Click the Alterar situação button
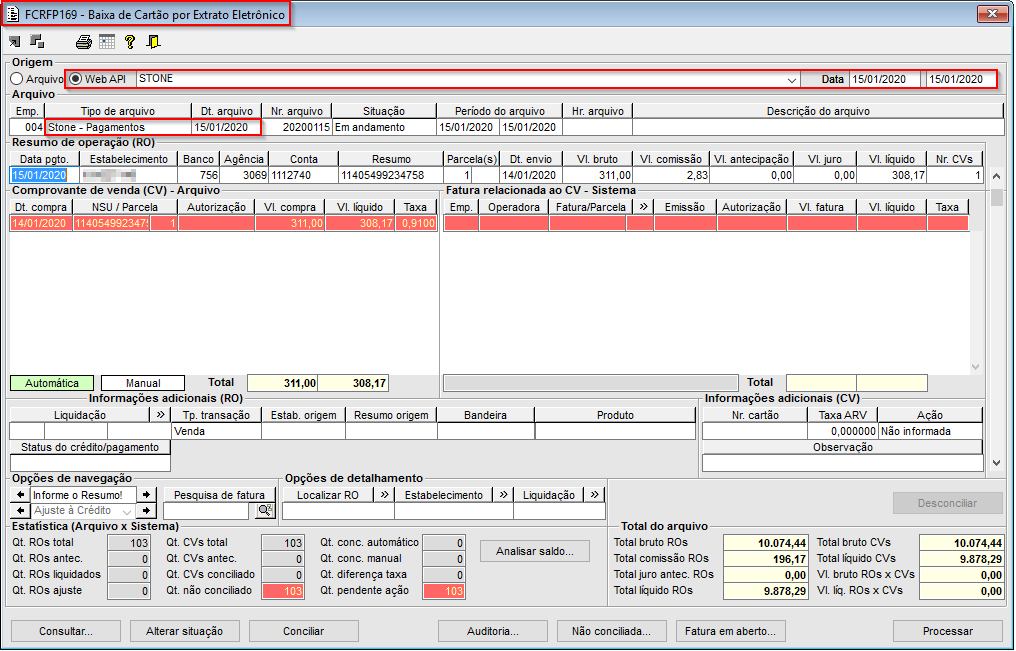1016x651 pixels. 185,631
